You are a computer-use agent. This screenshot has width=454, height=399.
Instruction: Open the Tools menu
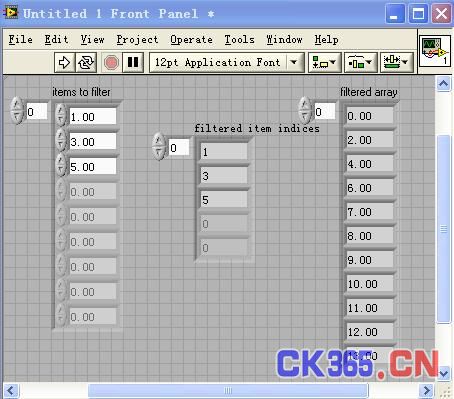pos(239,40)
